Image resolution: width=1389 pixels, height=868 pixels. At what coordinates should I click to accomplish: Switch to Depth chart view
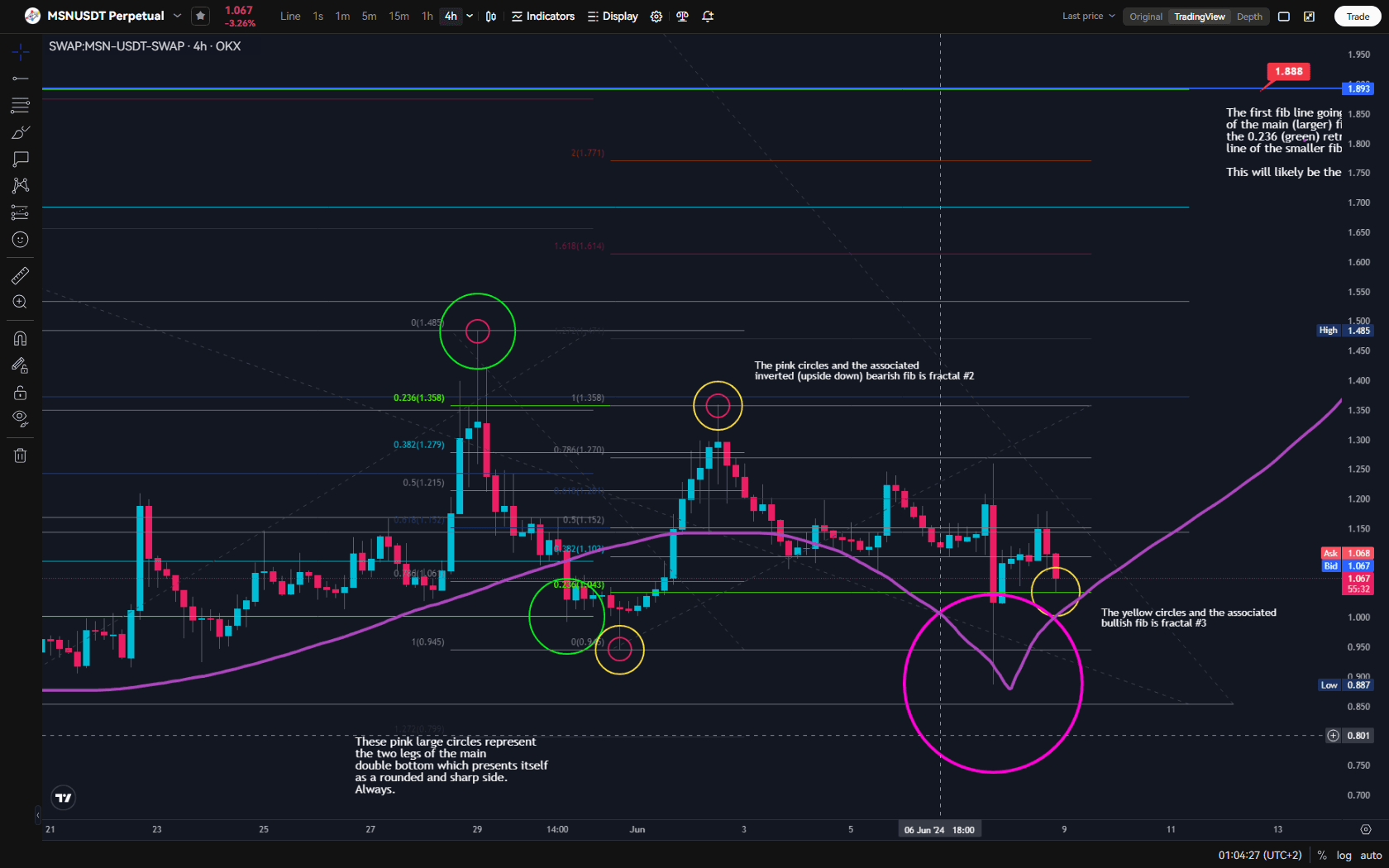coord(1249,17)
